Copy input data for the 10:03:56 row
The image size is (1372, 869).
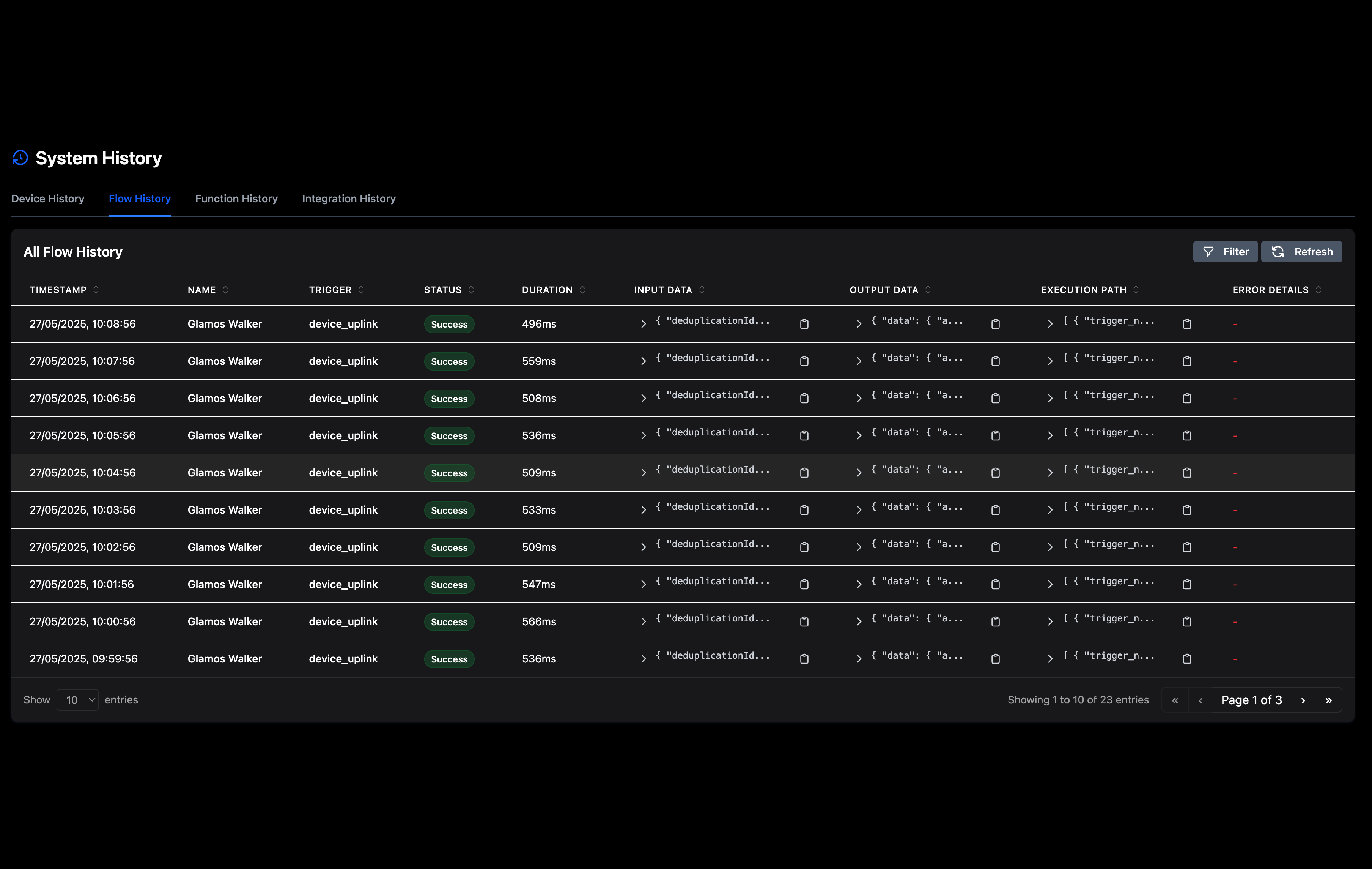[x=804, y=510]
